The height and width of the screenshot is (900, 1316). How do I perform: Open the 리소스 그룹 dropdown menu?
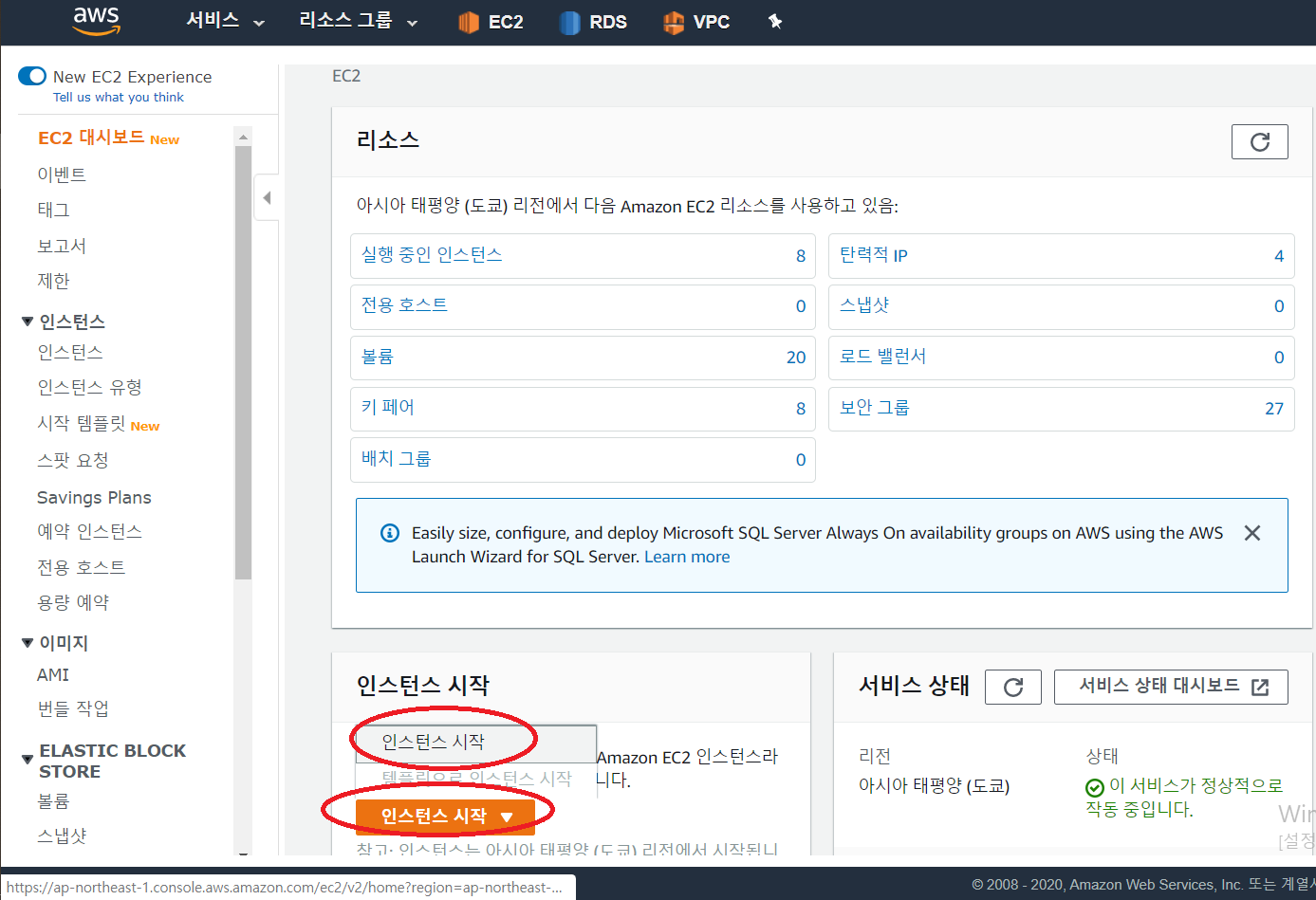(x=358, y=21)
